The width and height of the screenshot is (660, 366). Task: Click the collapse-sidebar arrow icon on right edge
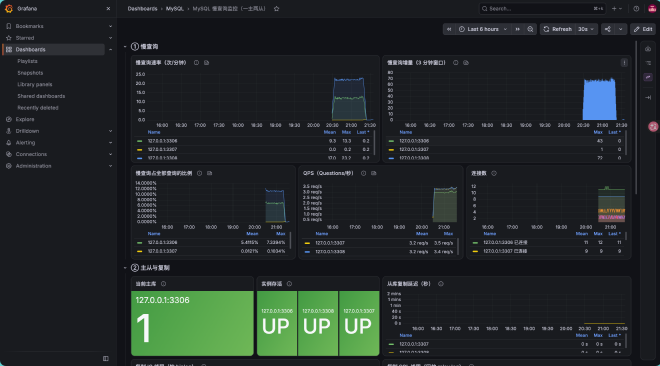(648, 98)
